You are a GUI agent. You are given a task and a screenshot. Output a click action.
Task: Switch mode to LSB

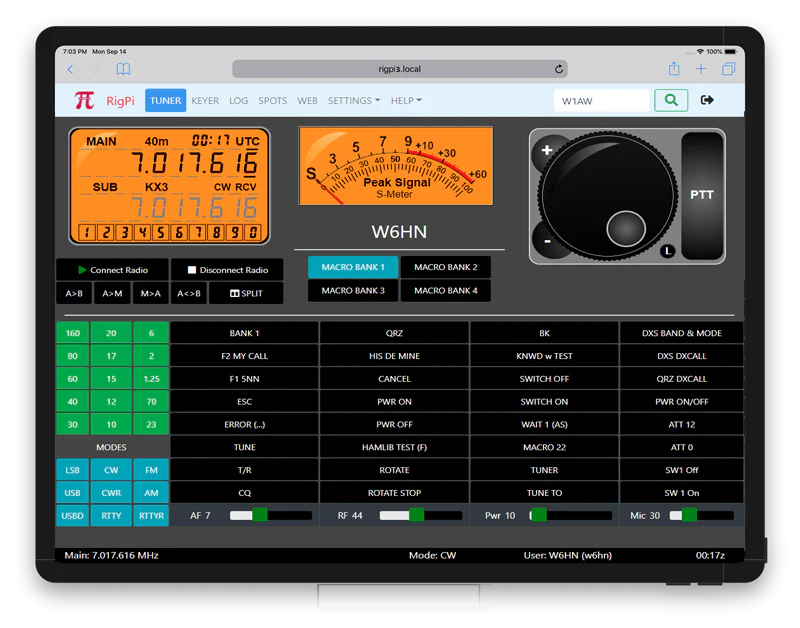(72, 470)
